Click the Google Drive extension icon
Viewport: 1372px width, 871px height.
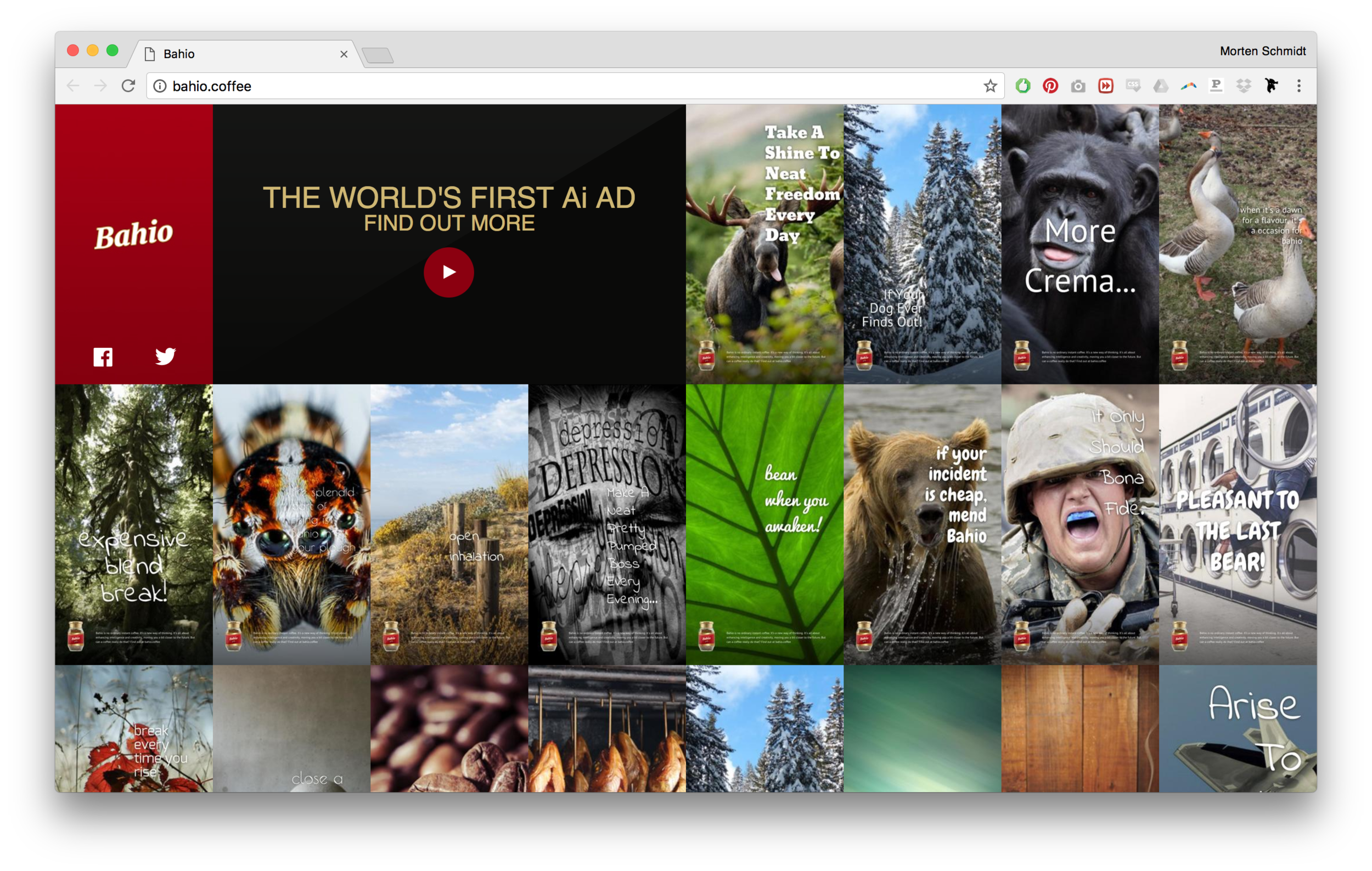pyautogui.click(x=1161, y=86)
